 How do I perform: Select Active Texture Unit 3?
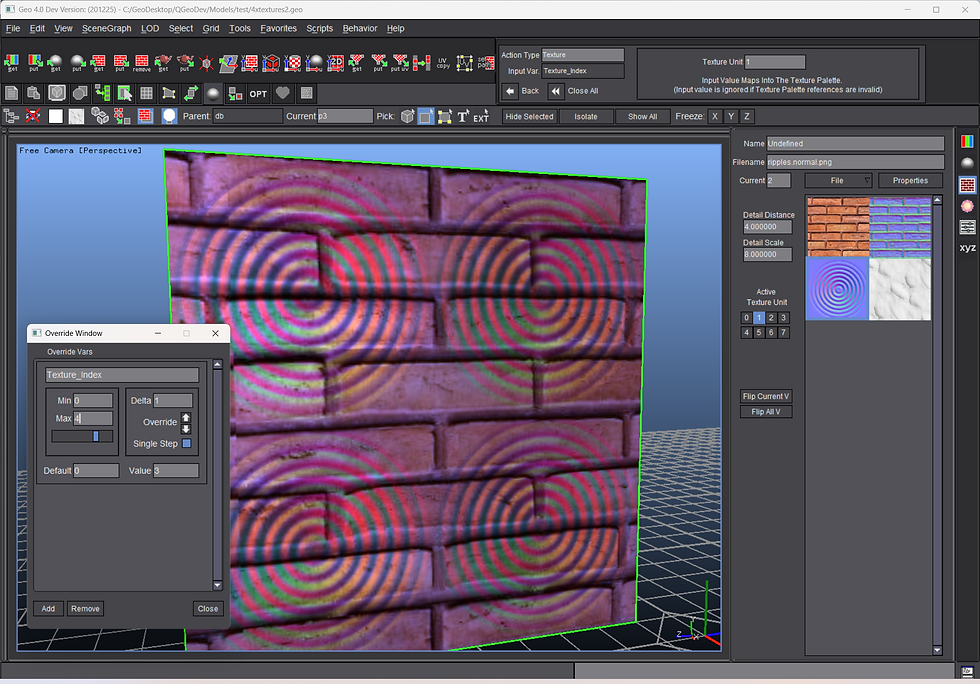pos(783,318)
